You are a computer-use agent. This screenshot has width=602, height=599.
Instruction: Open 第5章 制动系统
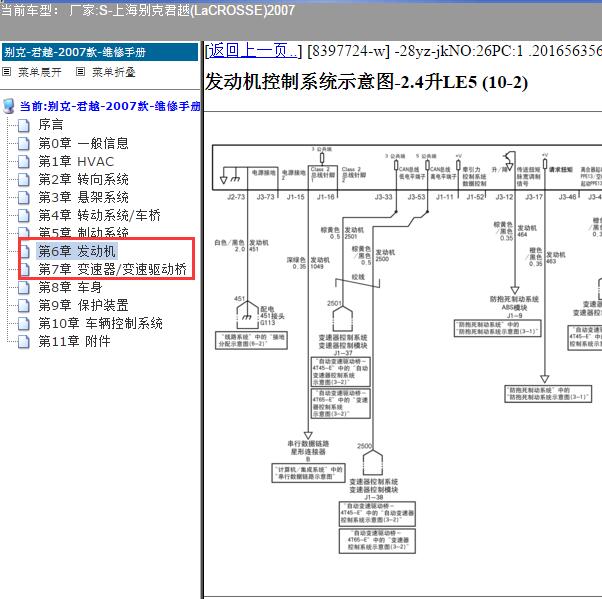coord(83,232)
